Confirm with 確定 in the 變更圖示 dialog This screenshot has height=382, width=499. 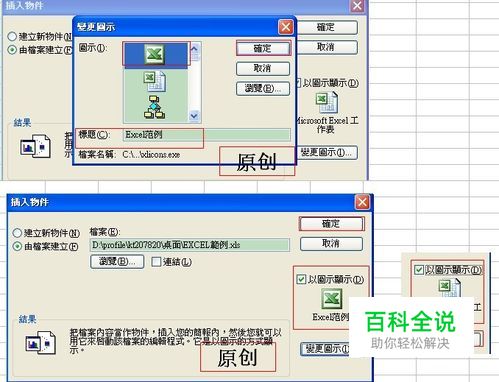coord(263,48)
